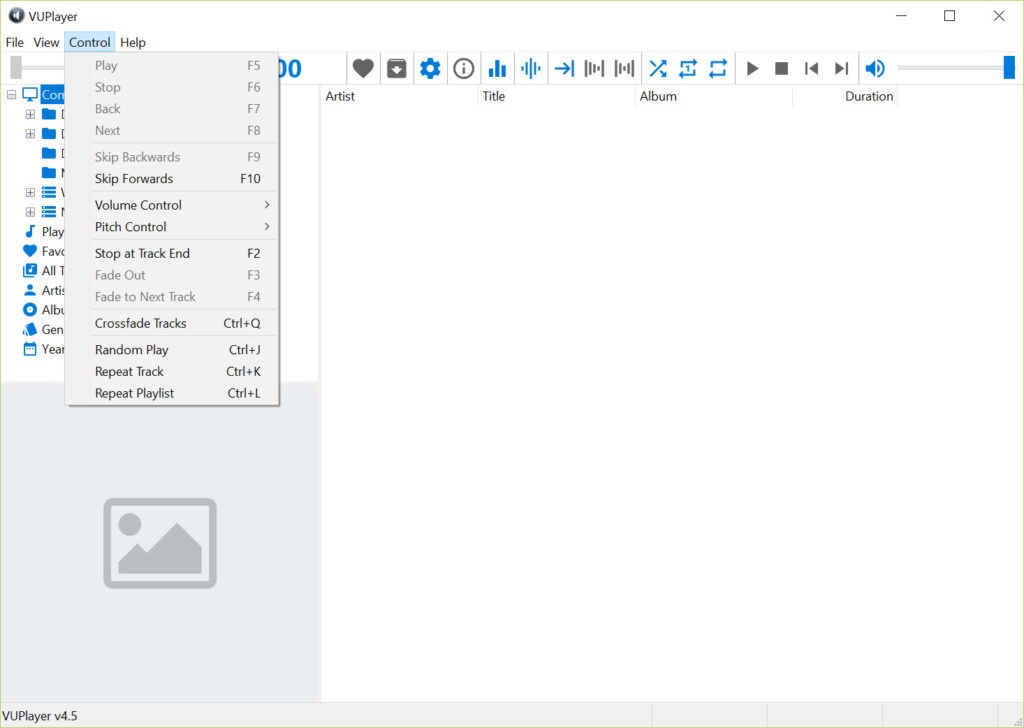Collapse the Computer tree root node
Screen dimensions: 1024x728
pyautogui.click(x=11, y=95)
